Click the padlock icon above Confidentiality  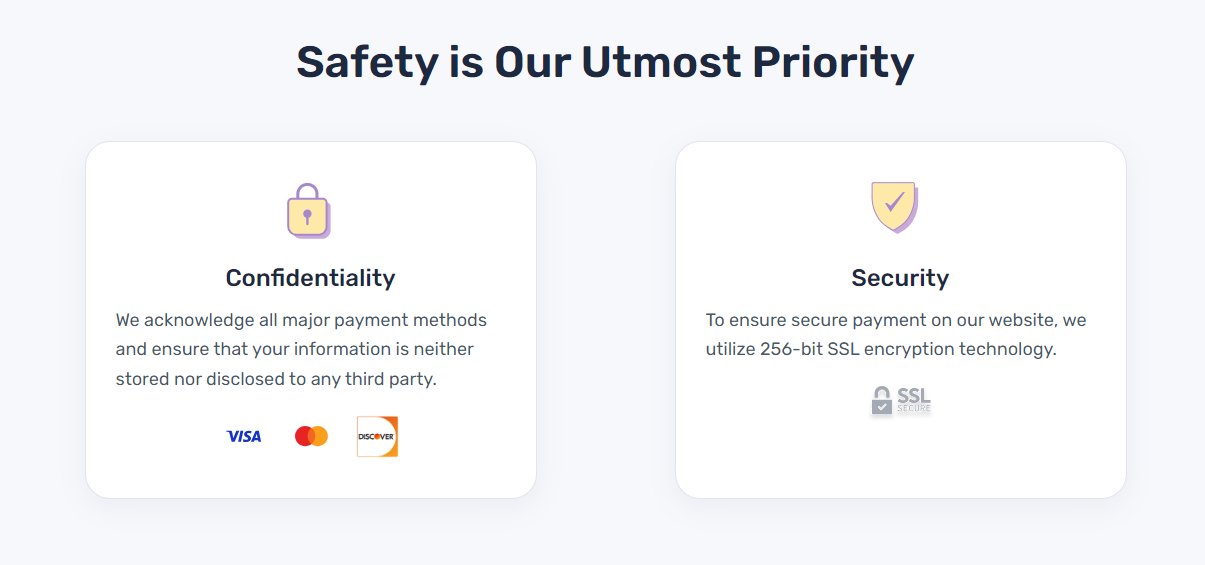click(309, 210)
